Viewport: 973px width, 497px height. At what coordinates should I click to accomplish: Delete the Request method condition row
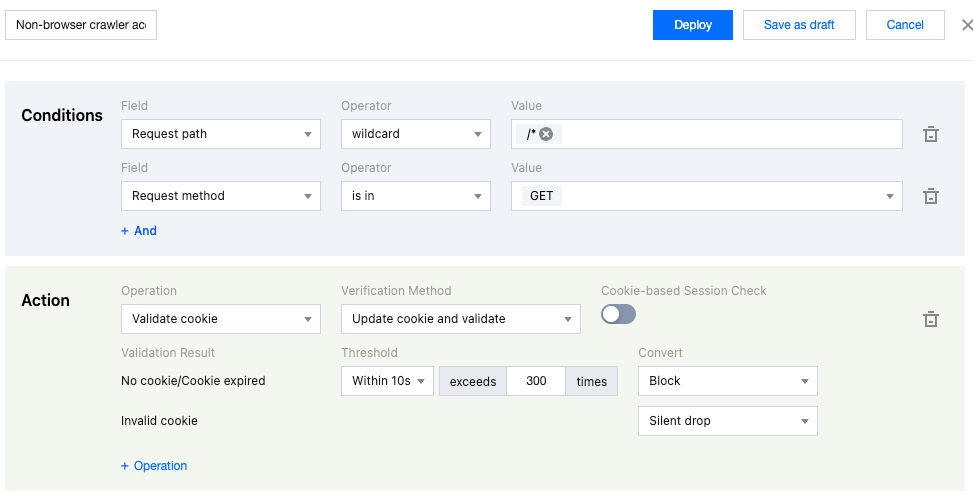[930, 196]
